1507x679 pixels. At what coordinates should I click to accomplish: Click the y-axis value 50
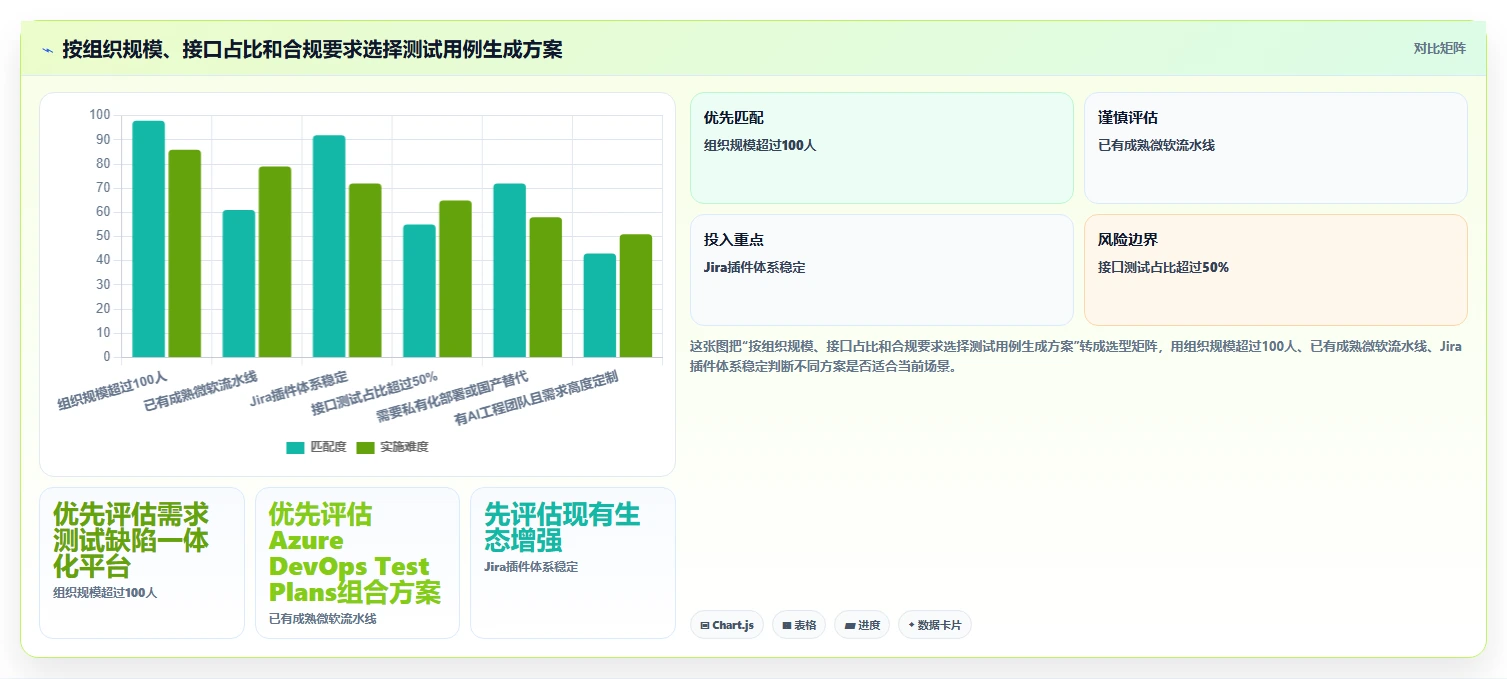tap(104, 236)
